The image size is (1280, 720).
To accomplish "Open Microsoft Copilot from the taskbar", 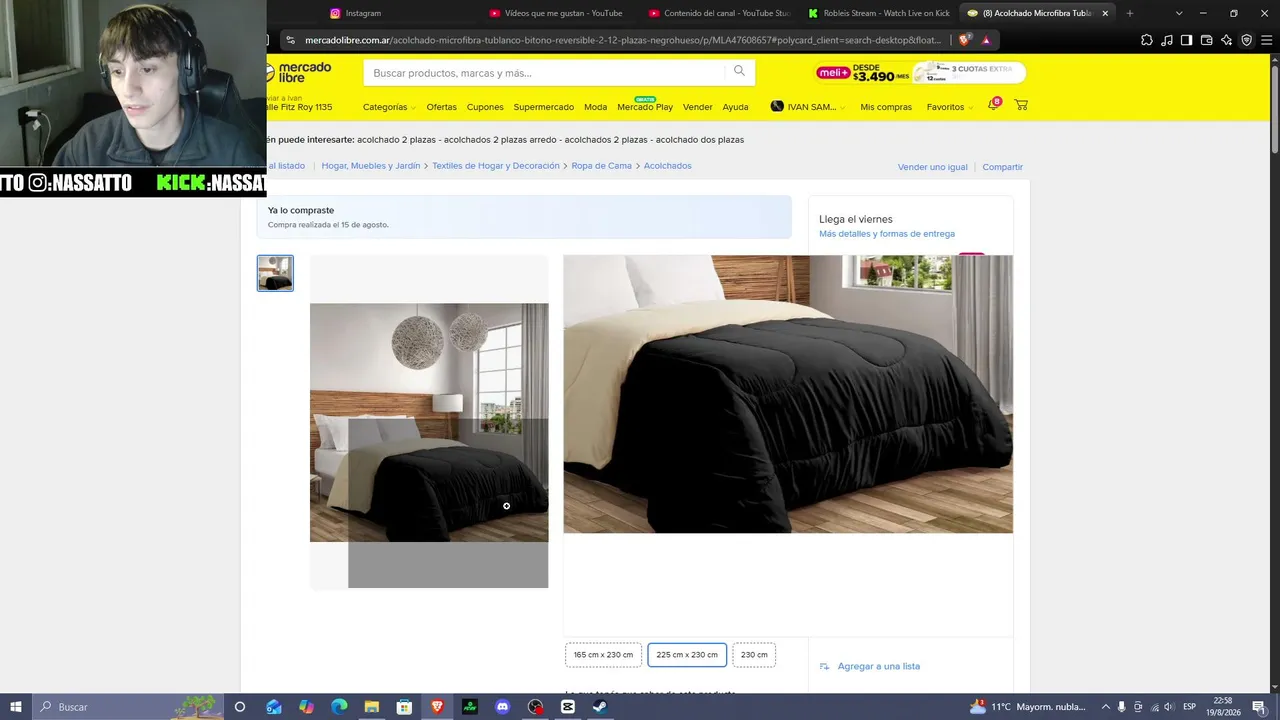I will 306,707.
